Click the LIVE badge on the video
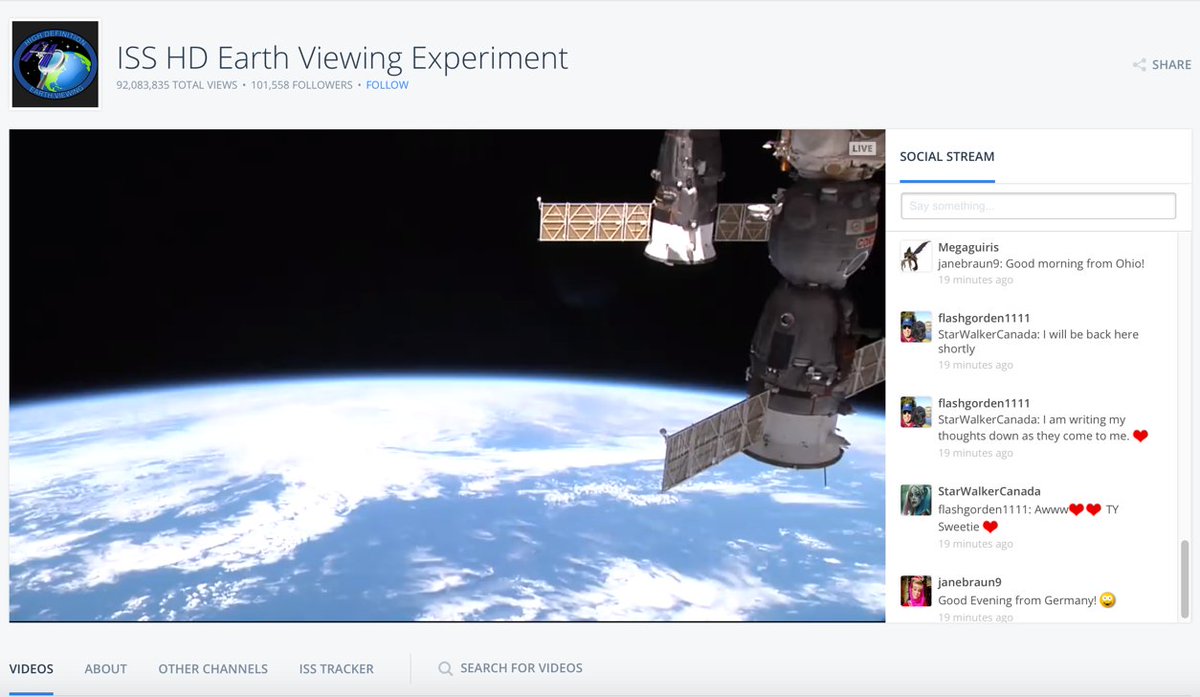This screenshot has width=1200, height=697. (x=862, y=148)
